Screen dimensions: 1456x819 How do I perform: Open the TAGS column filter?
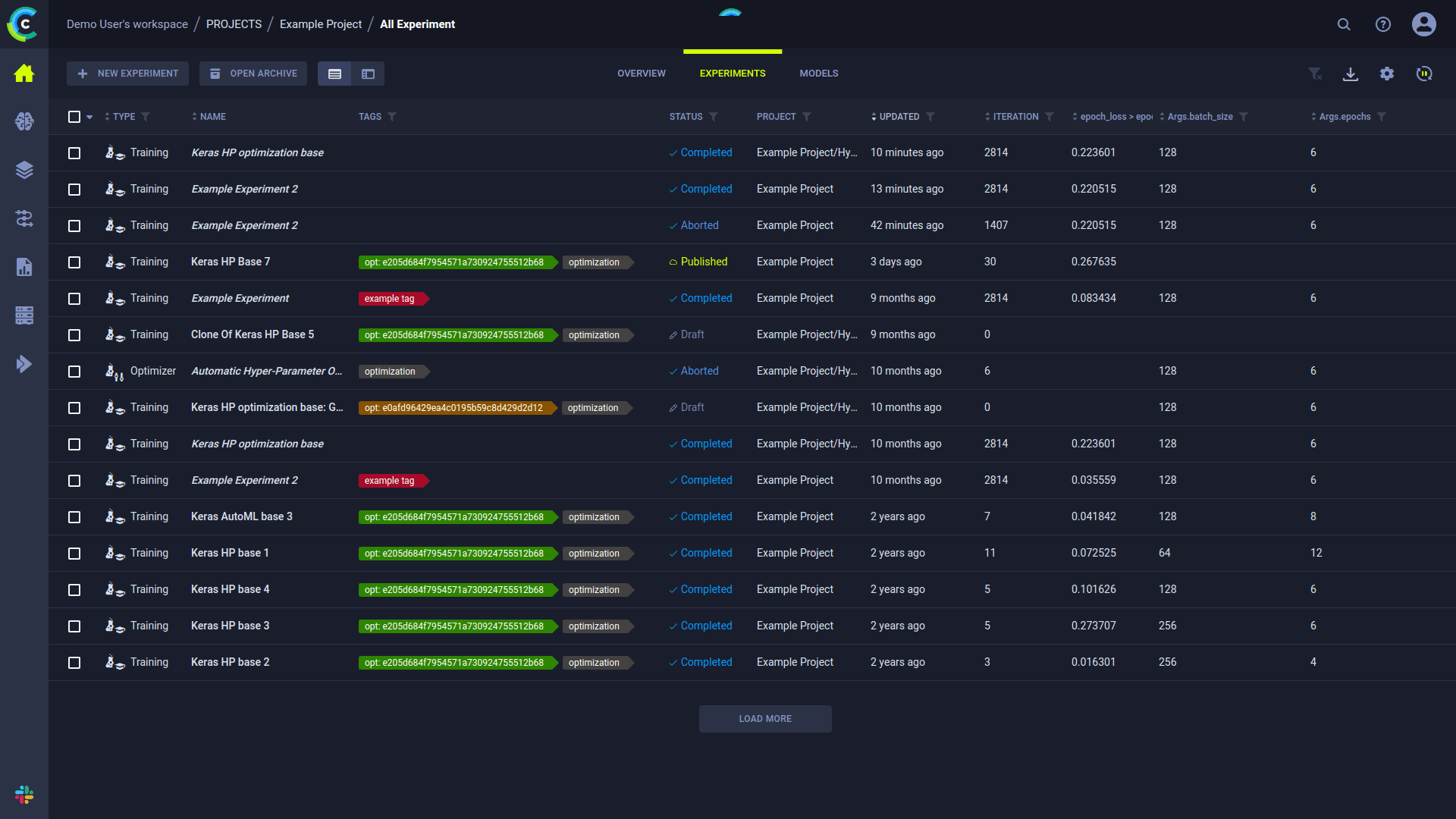393,117
